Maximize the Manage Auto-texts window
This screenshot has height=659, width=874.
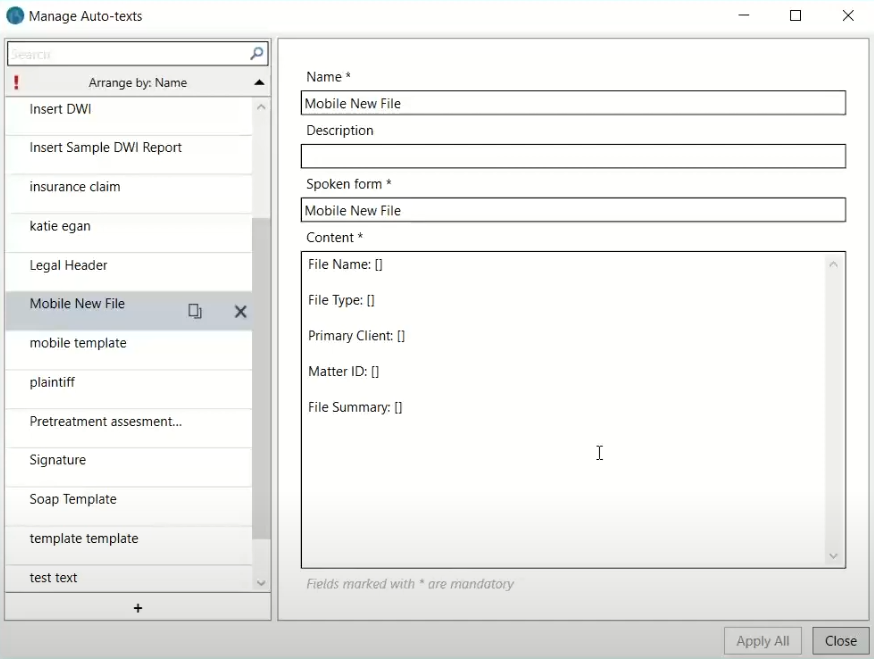795,16
